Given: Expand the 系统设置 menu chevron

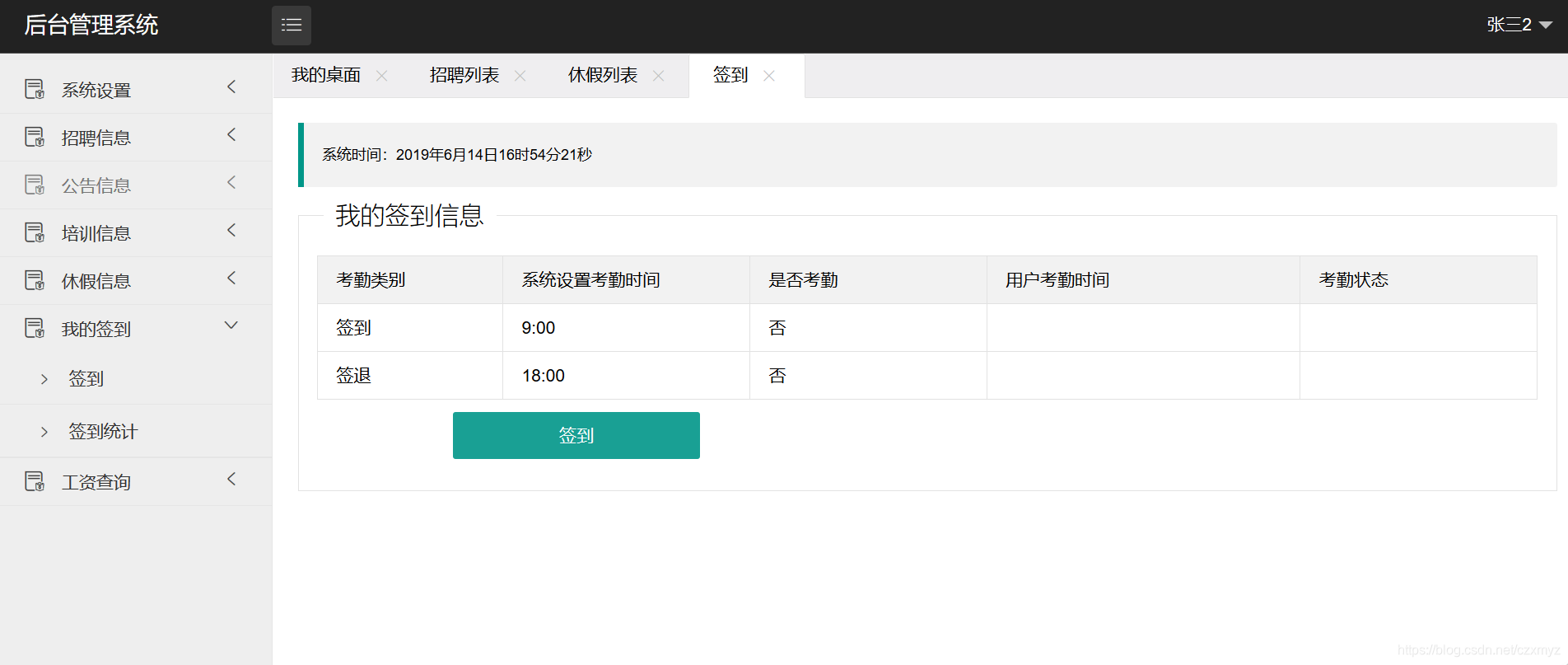Looking at the screenshot, I should point(231,87).
